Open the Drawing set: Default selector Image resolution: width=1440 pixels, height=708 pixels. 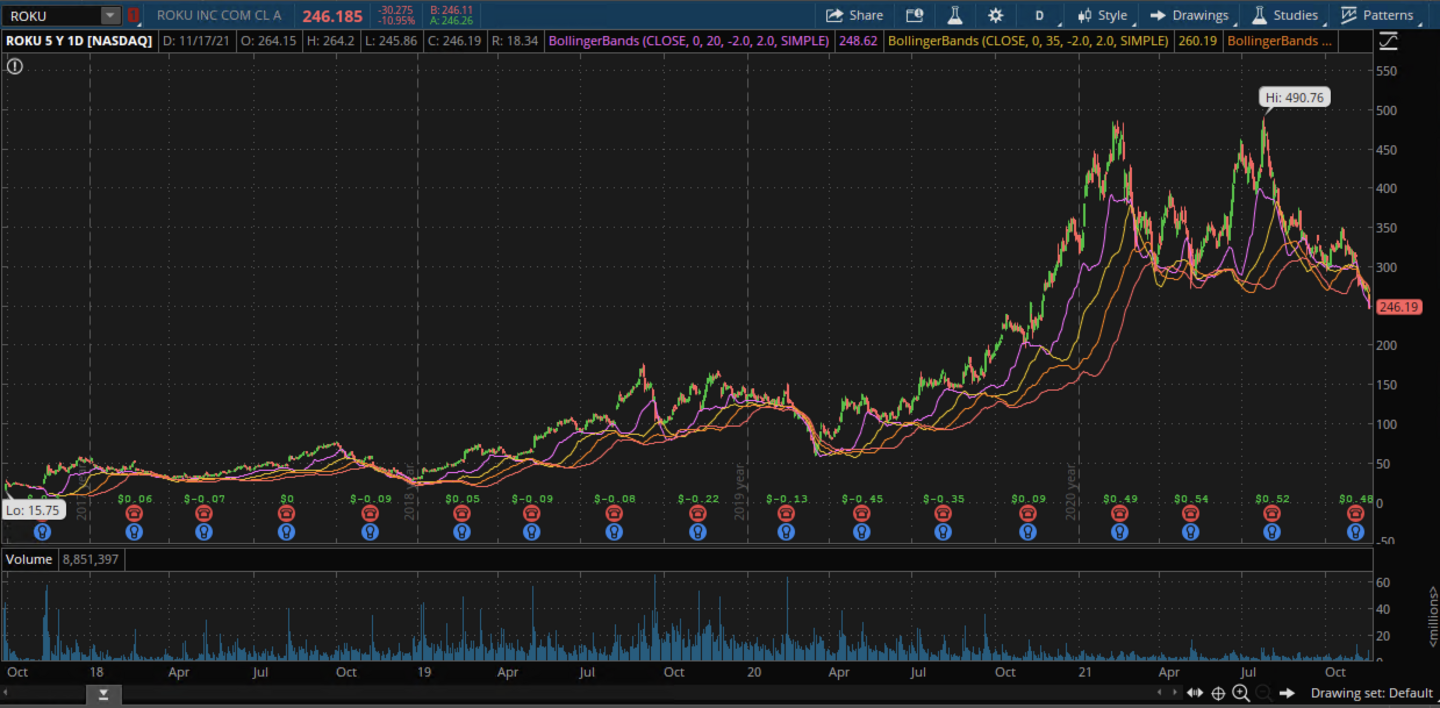coord(1372,693)
